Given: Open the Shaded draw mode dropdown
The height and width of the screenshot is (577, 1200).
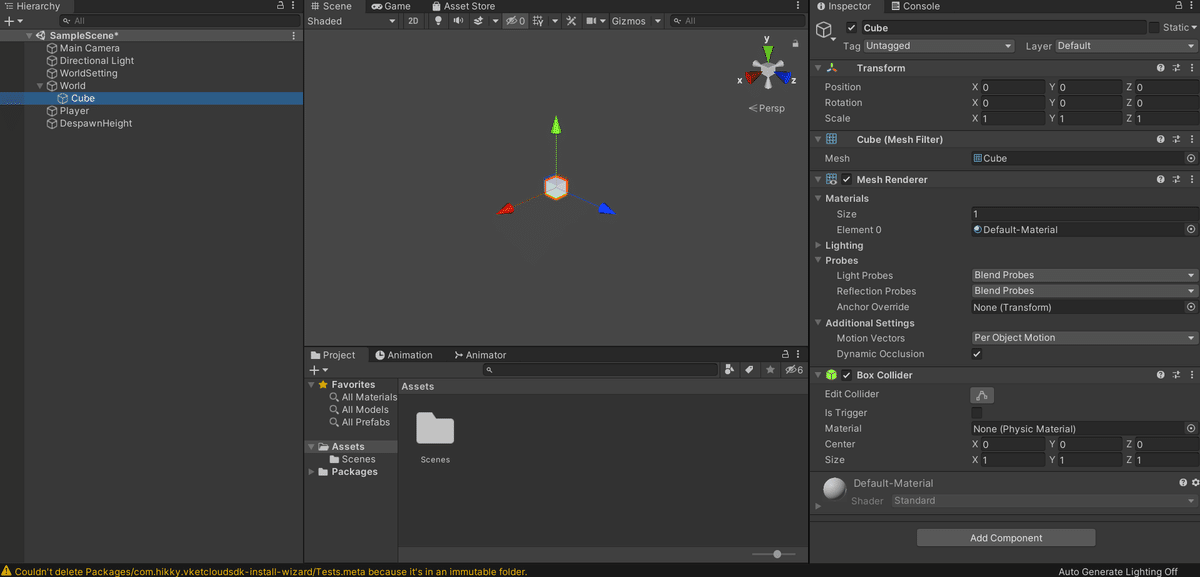Looking at the screenshot, I should 351,21.
